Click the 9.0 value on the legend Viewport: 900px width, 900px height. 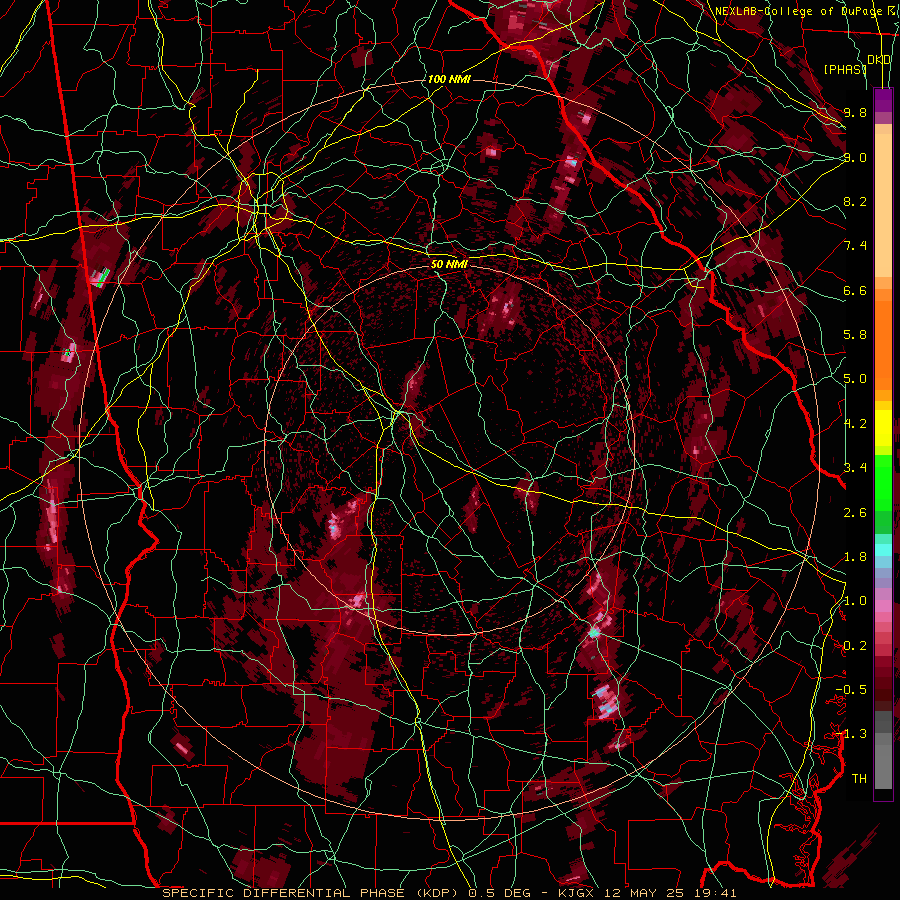point(855,157)
